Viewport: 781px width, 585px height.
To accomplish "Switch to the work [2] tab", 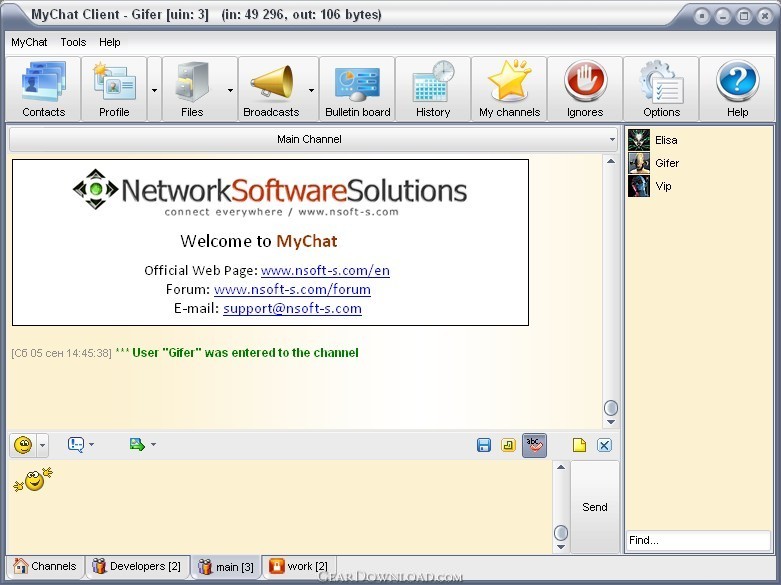I will click(298, 566).
